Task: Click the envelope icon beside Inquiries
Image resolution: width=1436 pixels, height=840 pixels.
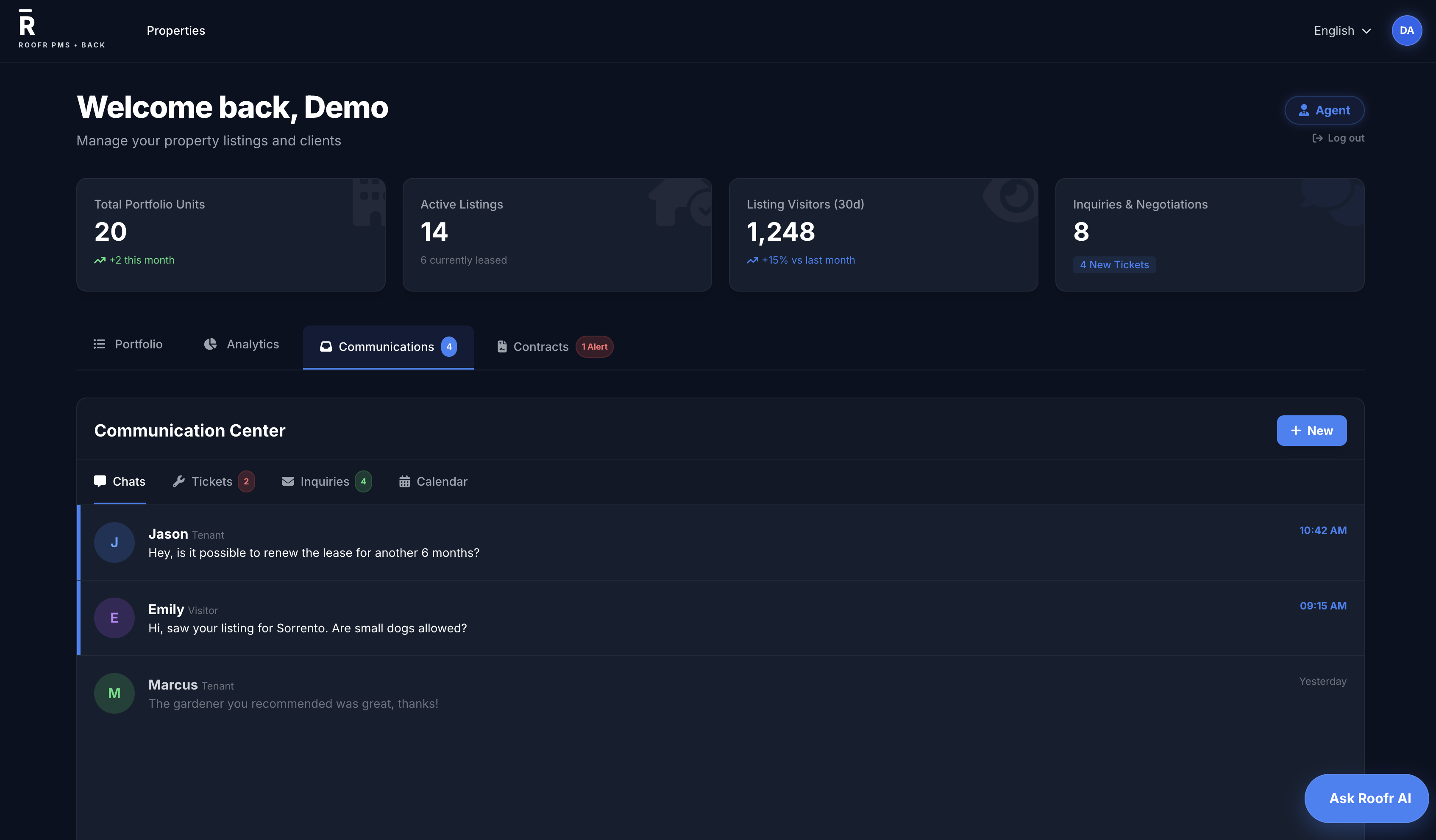Action: [287, 481]
